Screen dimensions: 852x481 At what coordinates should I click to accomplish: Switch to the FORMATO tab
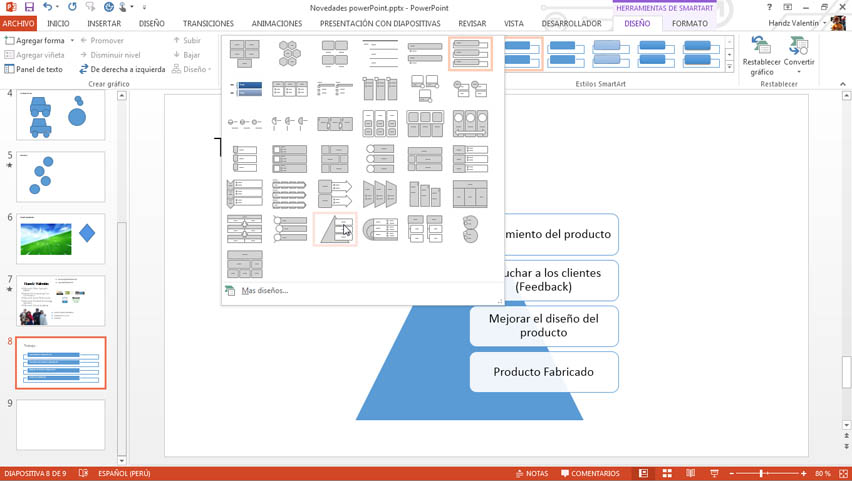pos(689,23)
